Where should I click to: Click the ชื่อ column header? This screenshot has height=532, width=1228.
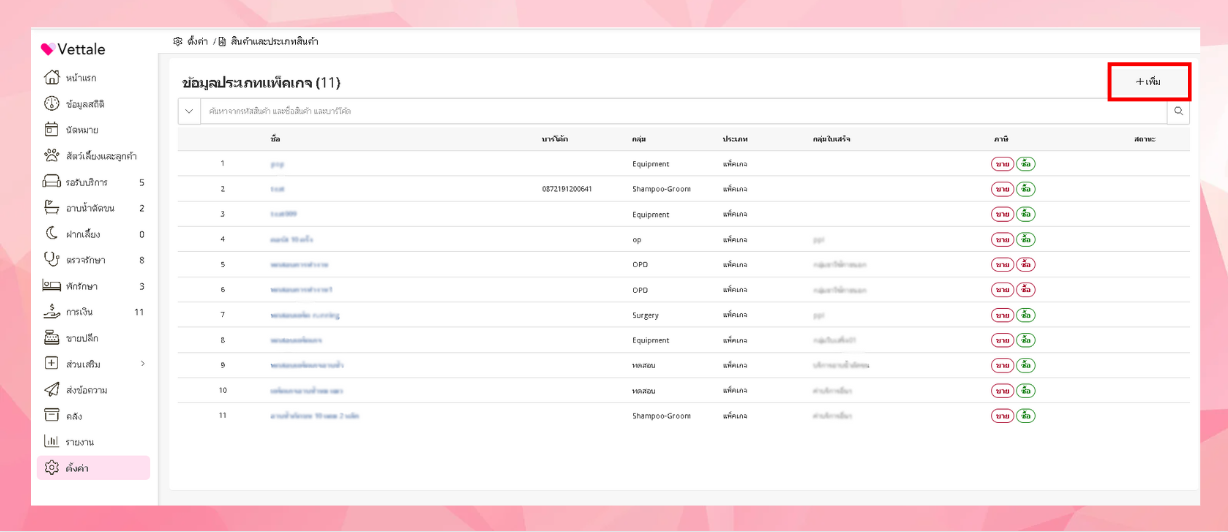click(x=275, y=138)
